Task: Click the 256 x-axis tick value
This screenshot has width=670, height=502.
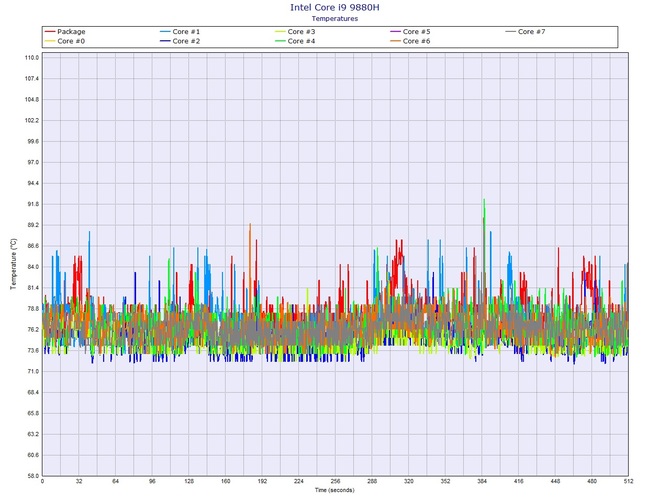Action: pos(335,481)
